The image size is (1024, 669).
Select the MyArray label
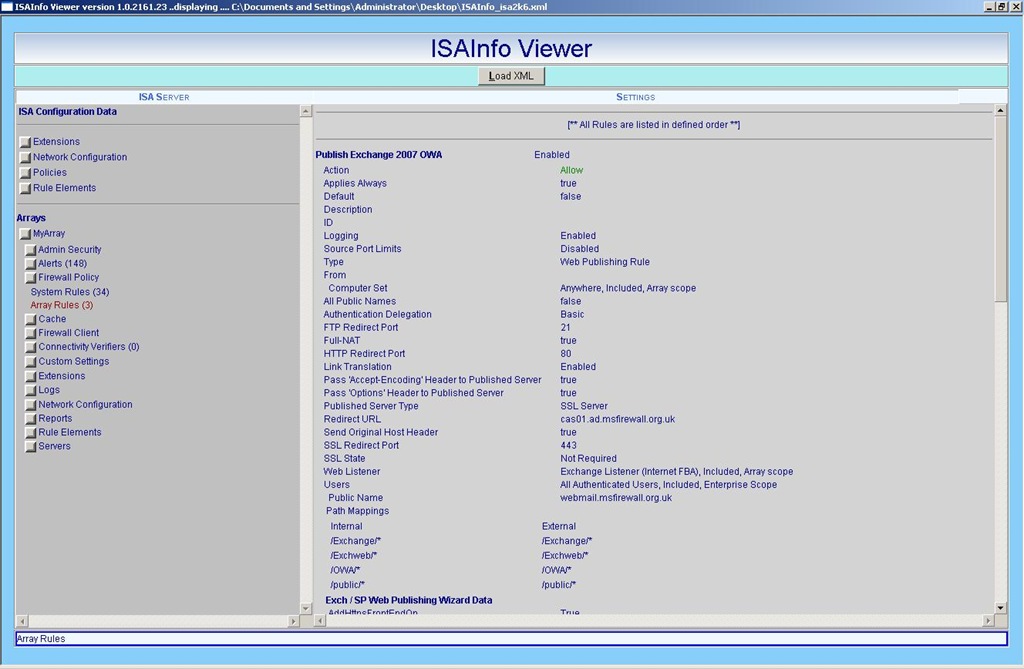click(49, 233)
